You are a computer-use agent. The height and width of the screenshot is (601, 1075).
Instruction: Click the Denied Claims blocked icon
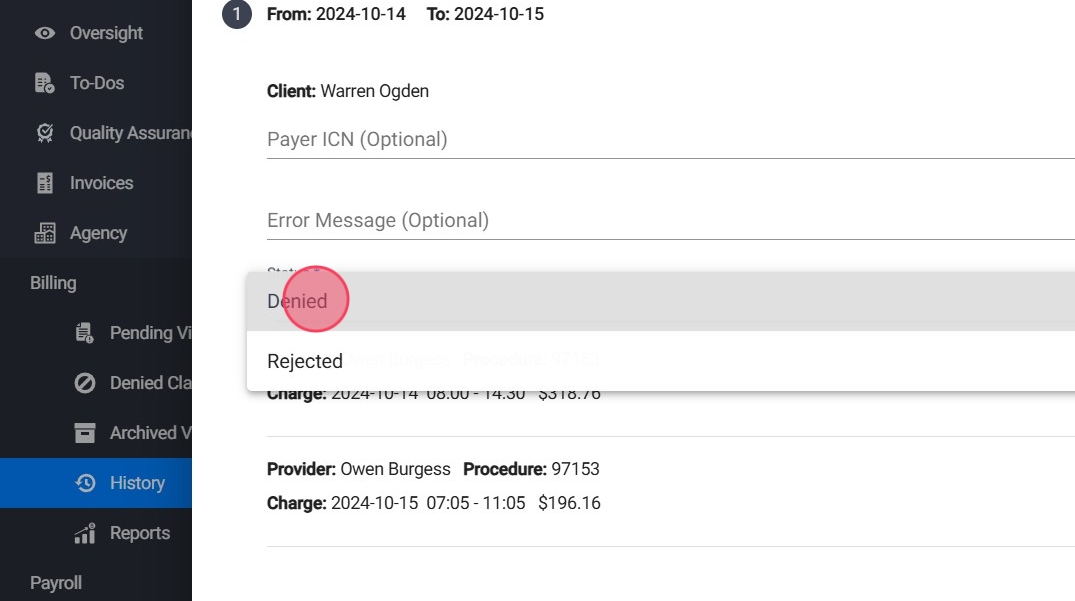85,383
